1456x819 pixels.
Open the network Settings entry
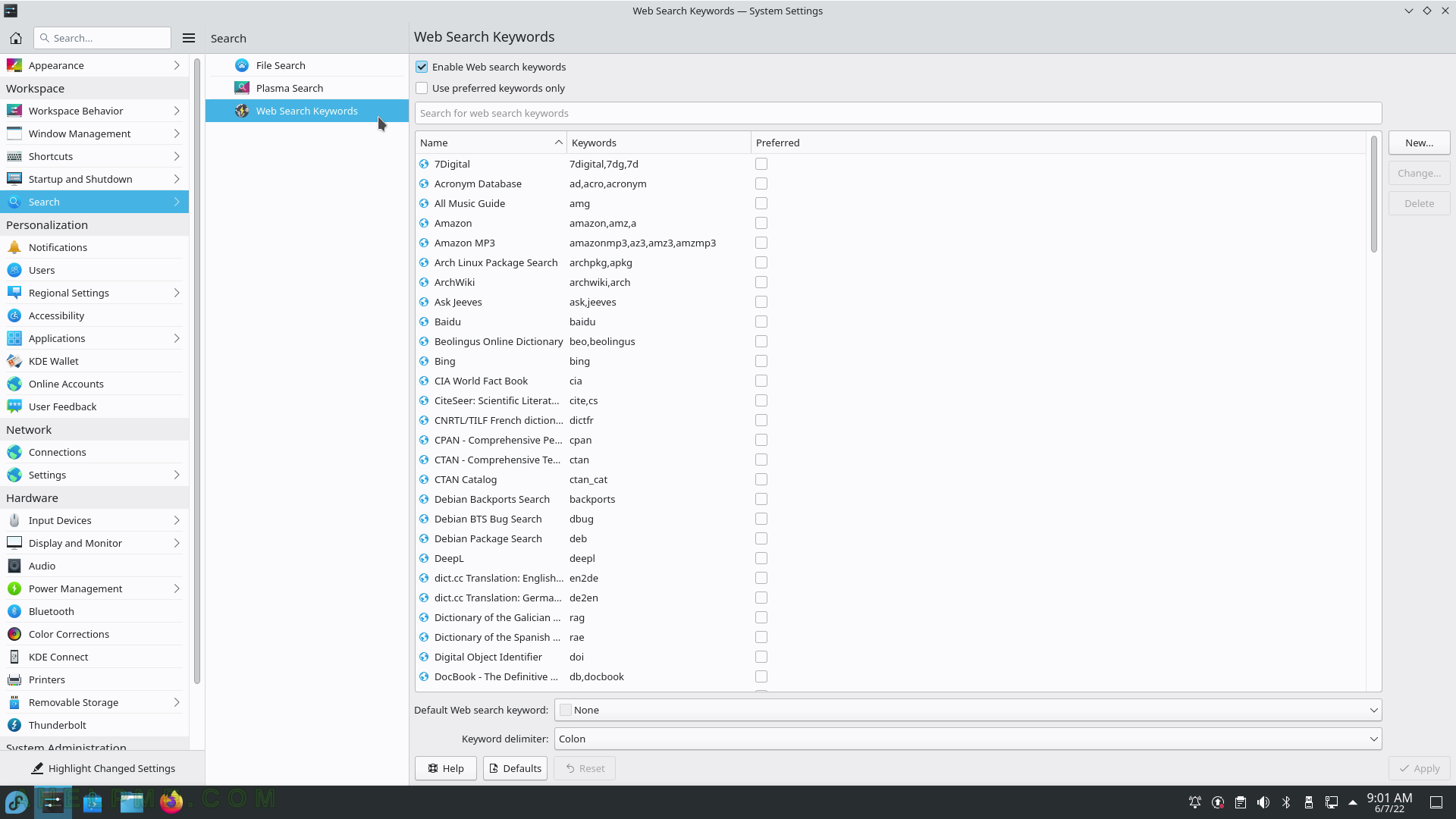pyautogui.click(x=94, y=475)
